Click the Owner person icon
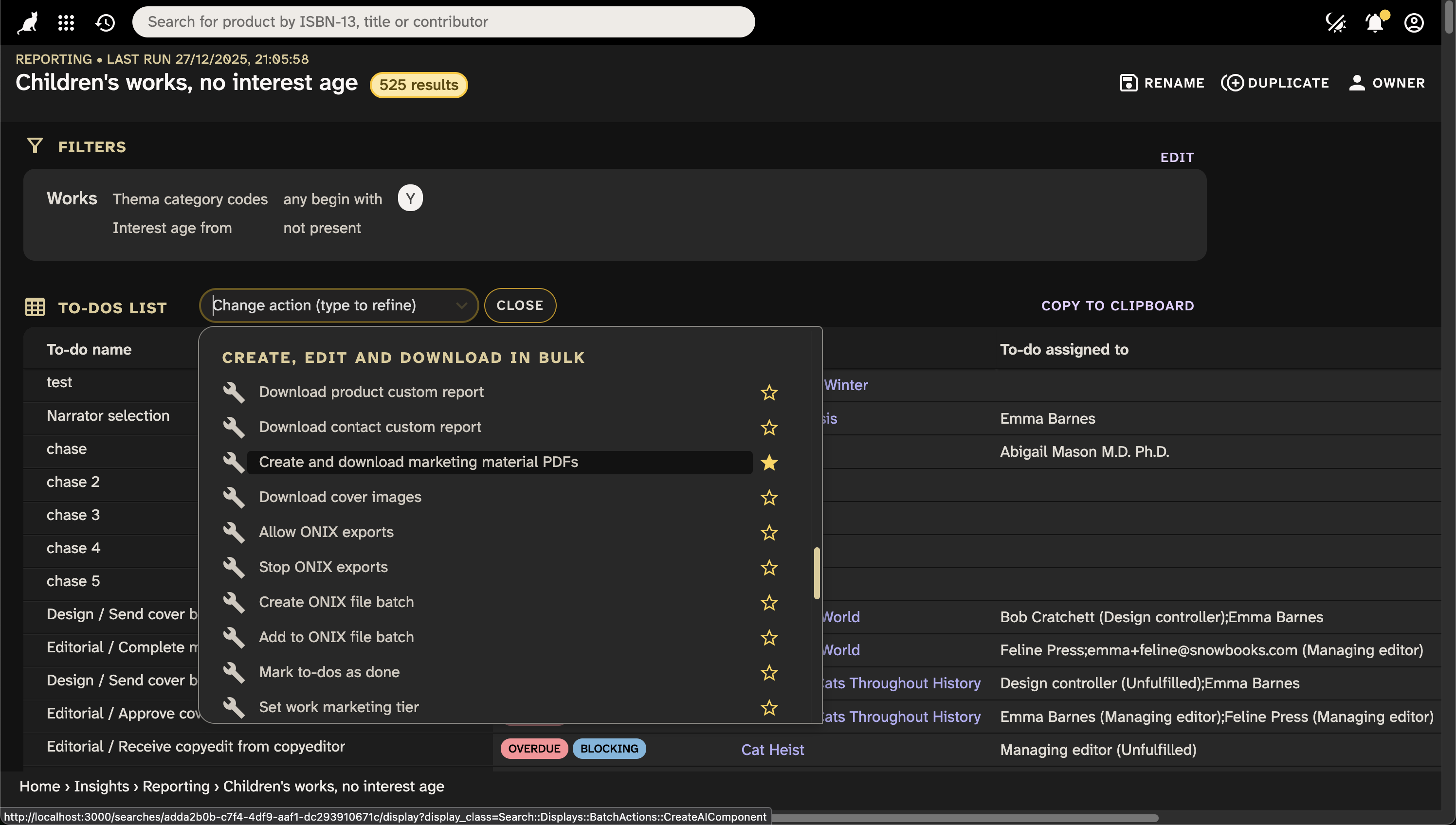Viewport: 1456px width, 825px height. [x=1356, y=83]
